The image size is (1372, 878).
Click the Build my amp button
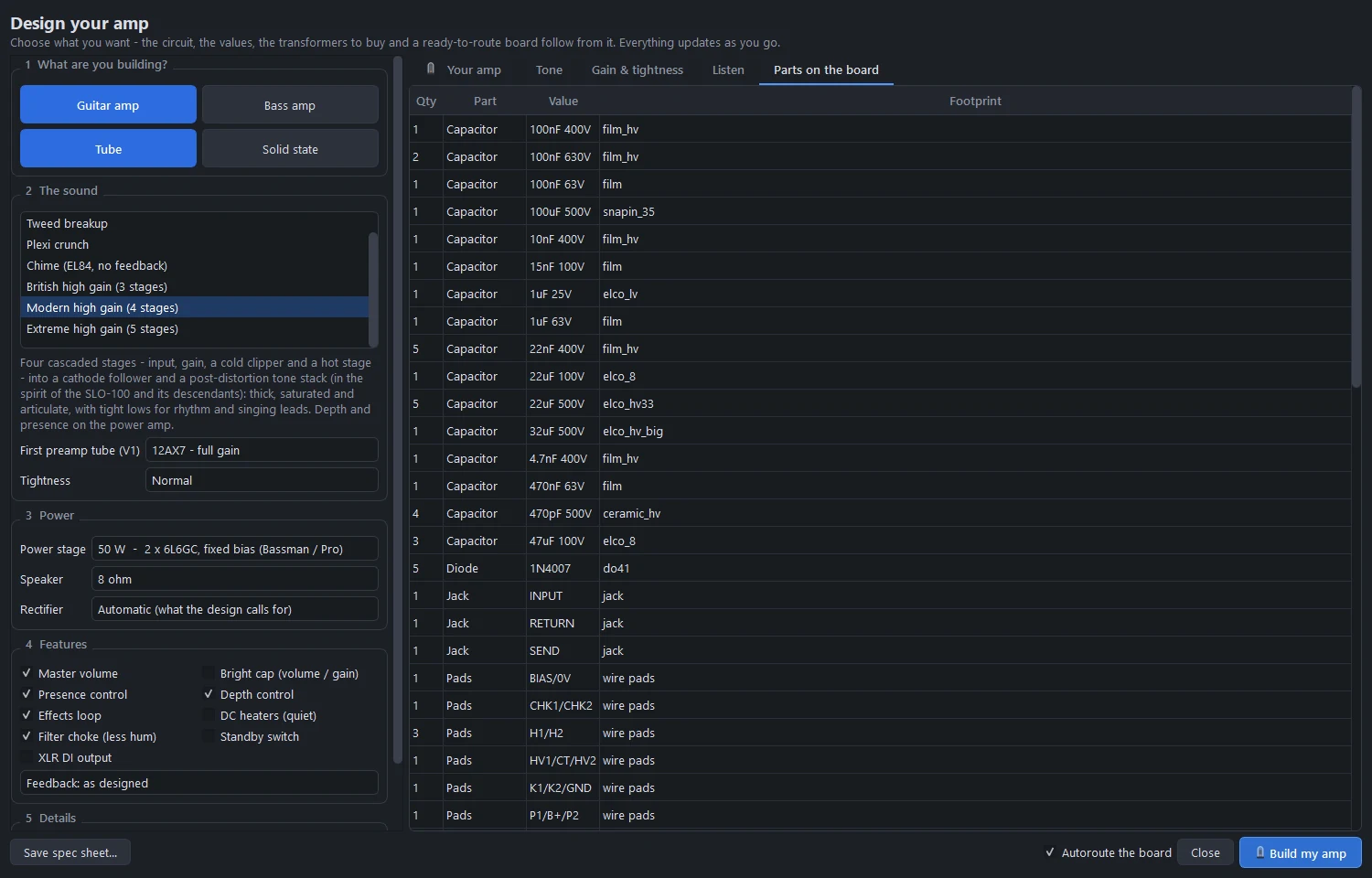point(1300,852)
